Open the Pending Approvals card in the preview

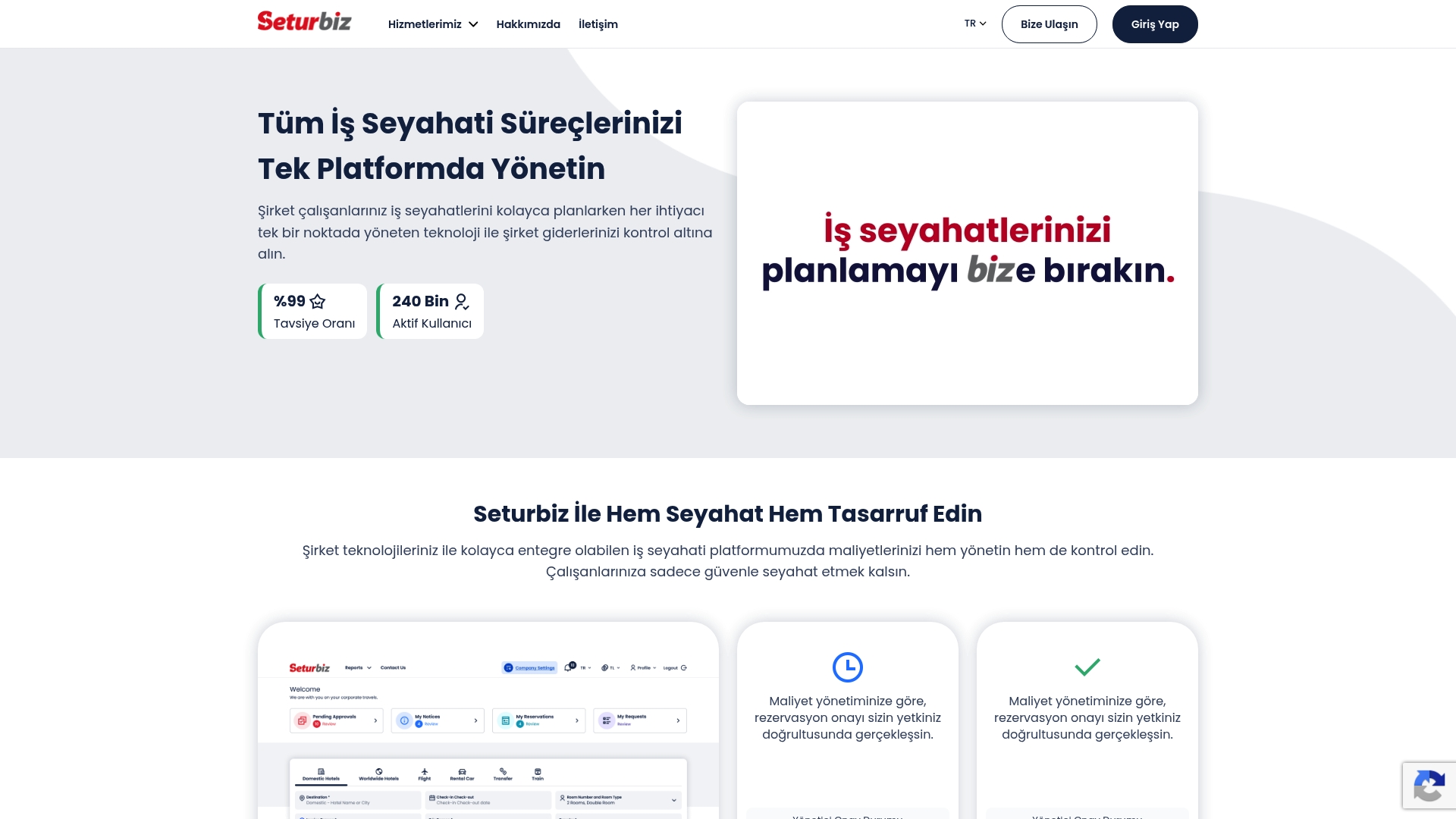coord(337,720)
